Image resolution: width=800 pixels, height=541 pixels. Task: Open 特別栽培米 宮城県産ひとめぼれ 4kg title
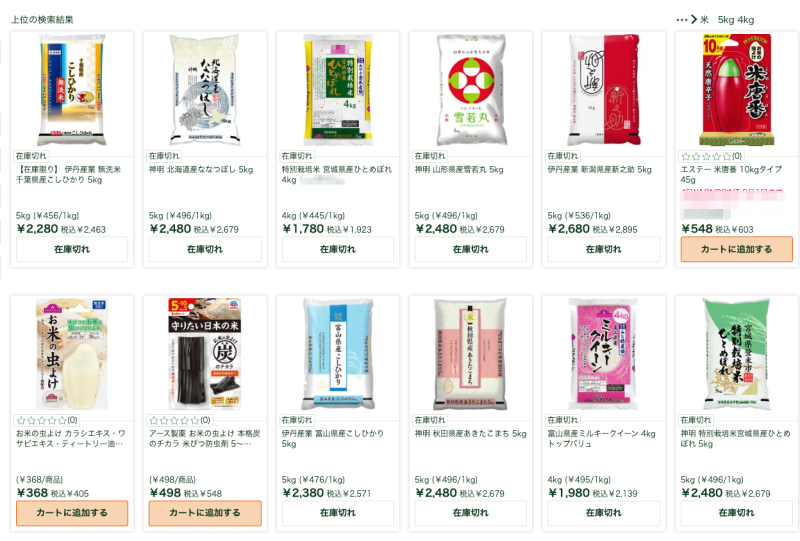(337, 175)
